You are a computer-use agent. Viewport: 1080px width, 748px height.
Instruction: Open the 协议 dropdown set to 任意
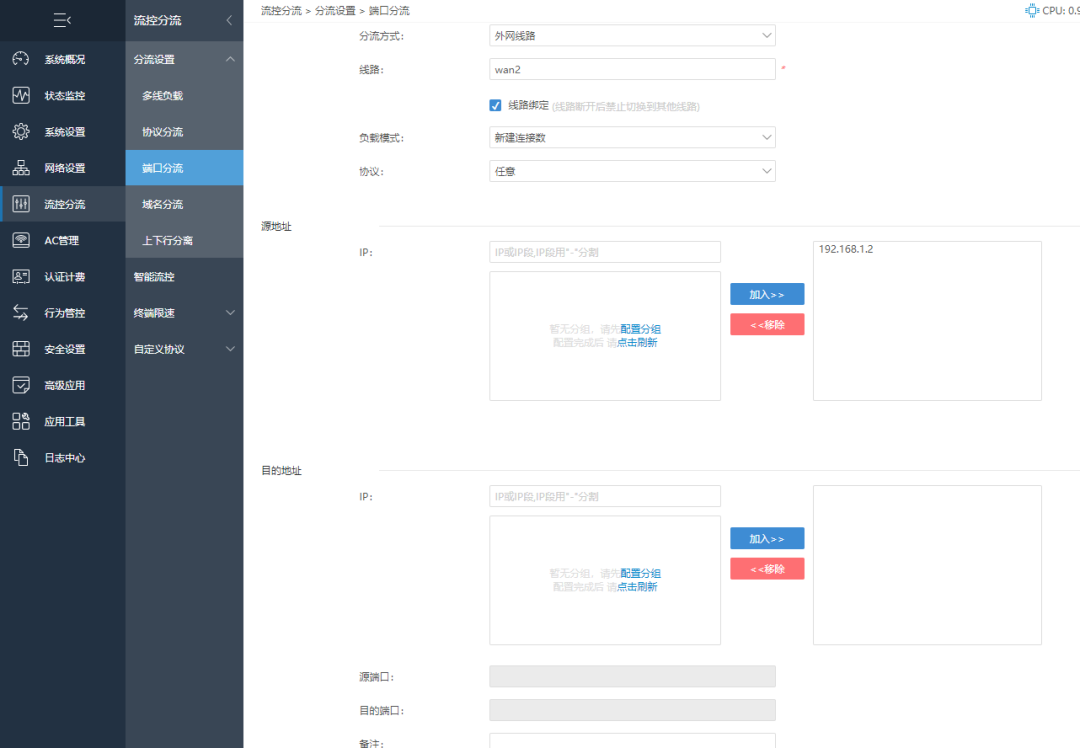point(632,172)
